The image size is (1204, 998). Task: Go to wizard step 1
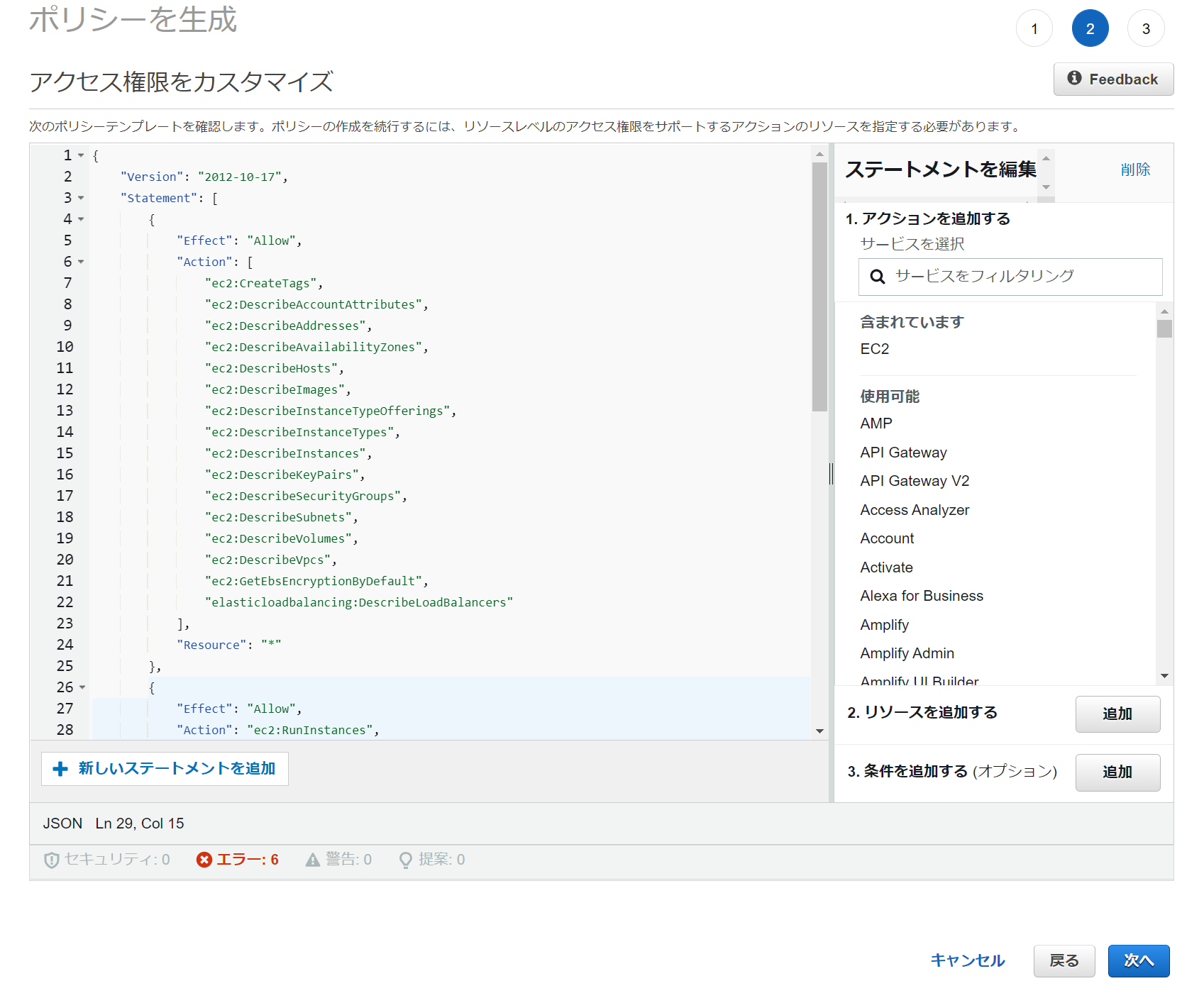click(1034, 28)
